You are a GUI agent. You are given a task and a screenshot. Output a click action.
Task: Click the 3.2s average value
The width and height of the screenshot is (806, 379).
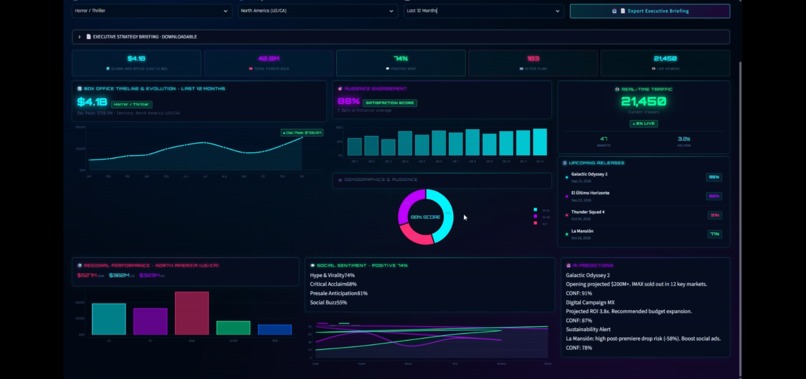[684, 139]
